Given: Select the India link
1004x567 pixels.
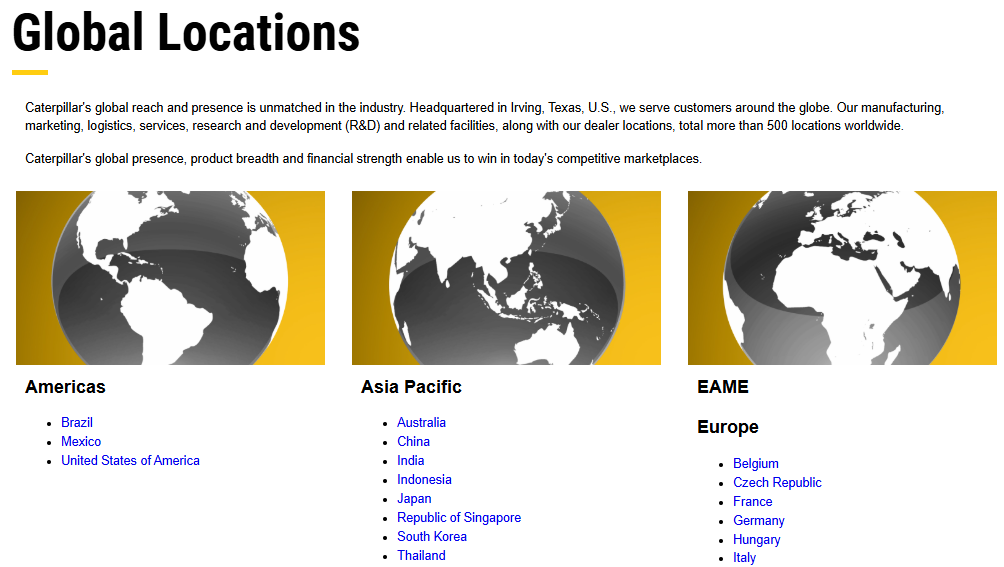Looking at the screenshot, I should pyautogui.click(x=410, y=461).
